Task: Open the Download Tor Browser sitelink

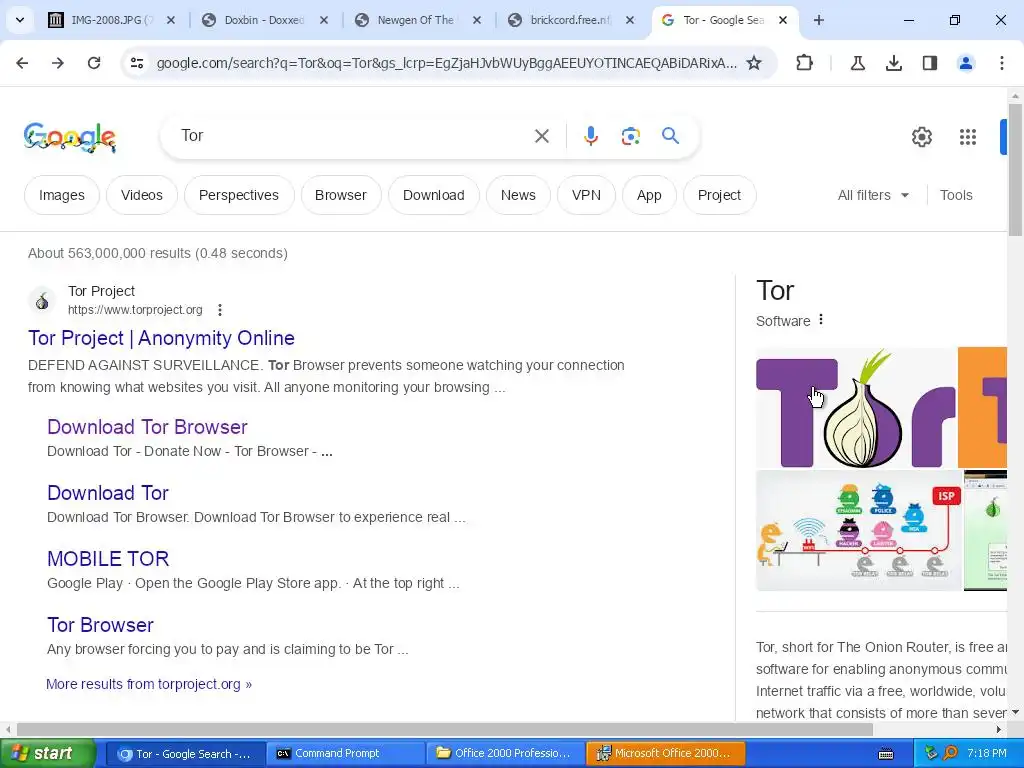Action: (x=147, y=426)
